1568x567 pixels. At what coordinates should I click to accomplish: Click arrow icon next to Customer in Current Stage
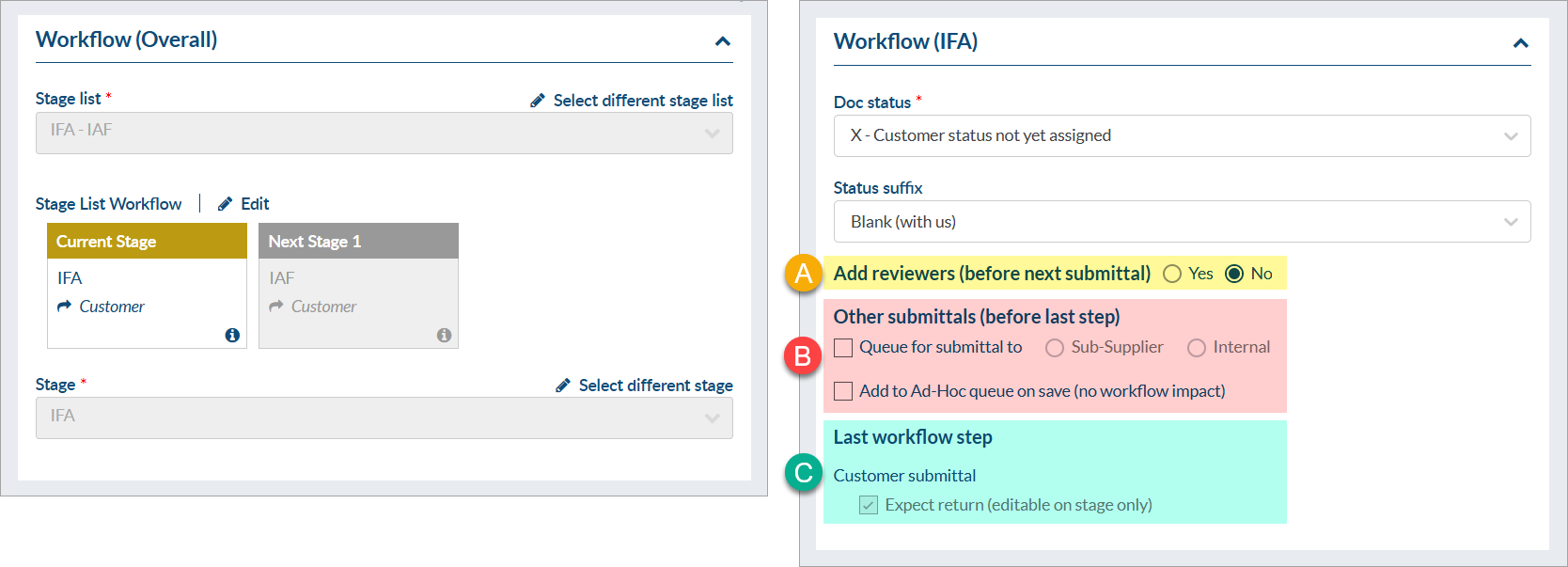(64, 307)
